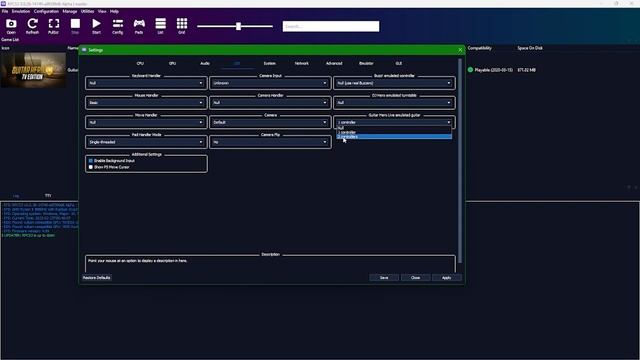This screenshot has height=360, width=640.
Task: Open the Pad Handler Mode dropdown
Action: pos(146,142)
